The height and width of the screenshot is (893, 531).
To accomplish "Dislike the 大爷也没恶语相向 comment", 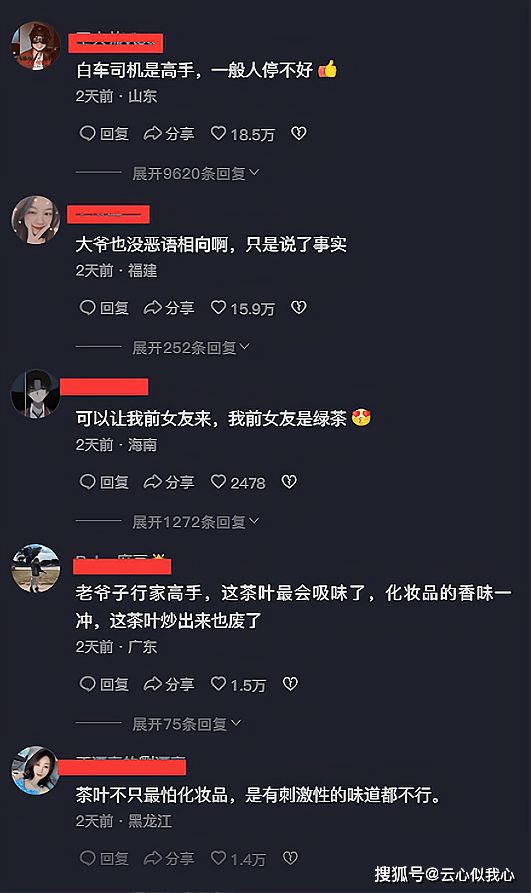I will pyautogui.click(x=299, y=308).
